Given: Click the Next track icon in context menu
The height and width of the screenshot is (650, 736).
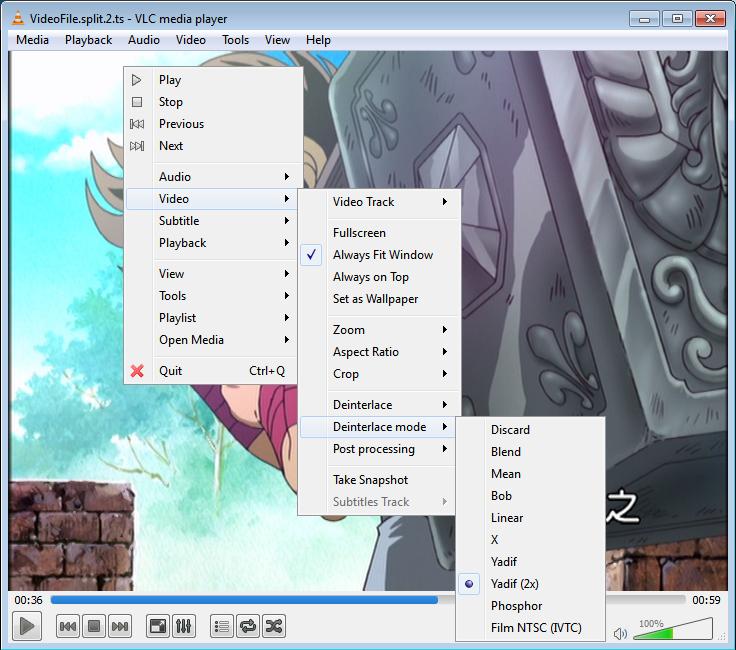Looking at the screenshot, I should [x=137, y=146].
